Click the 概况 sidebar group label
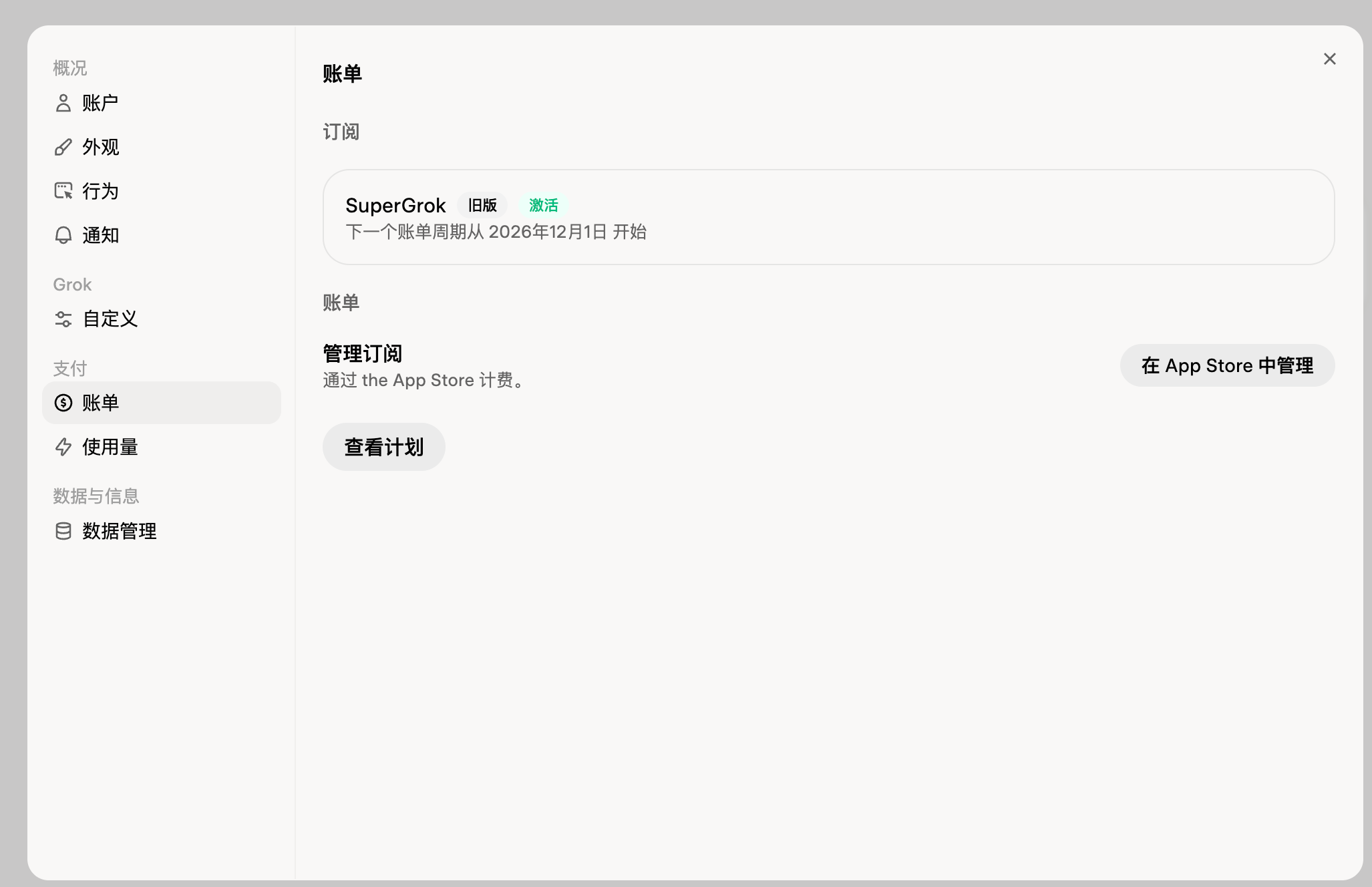The image size is (1372, 887). click(70, 67)
